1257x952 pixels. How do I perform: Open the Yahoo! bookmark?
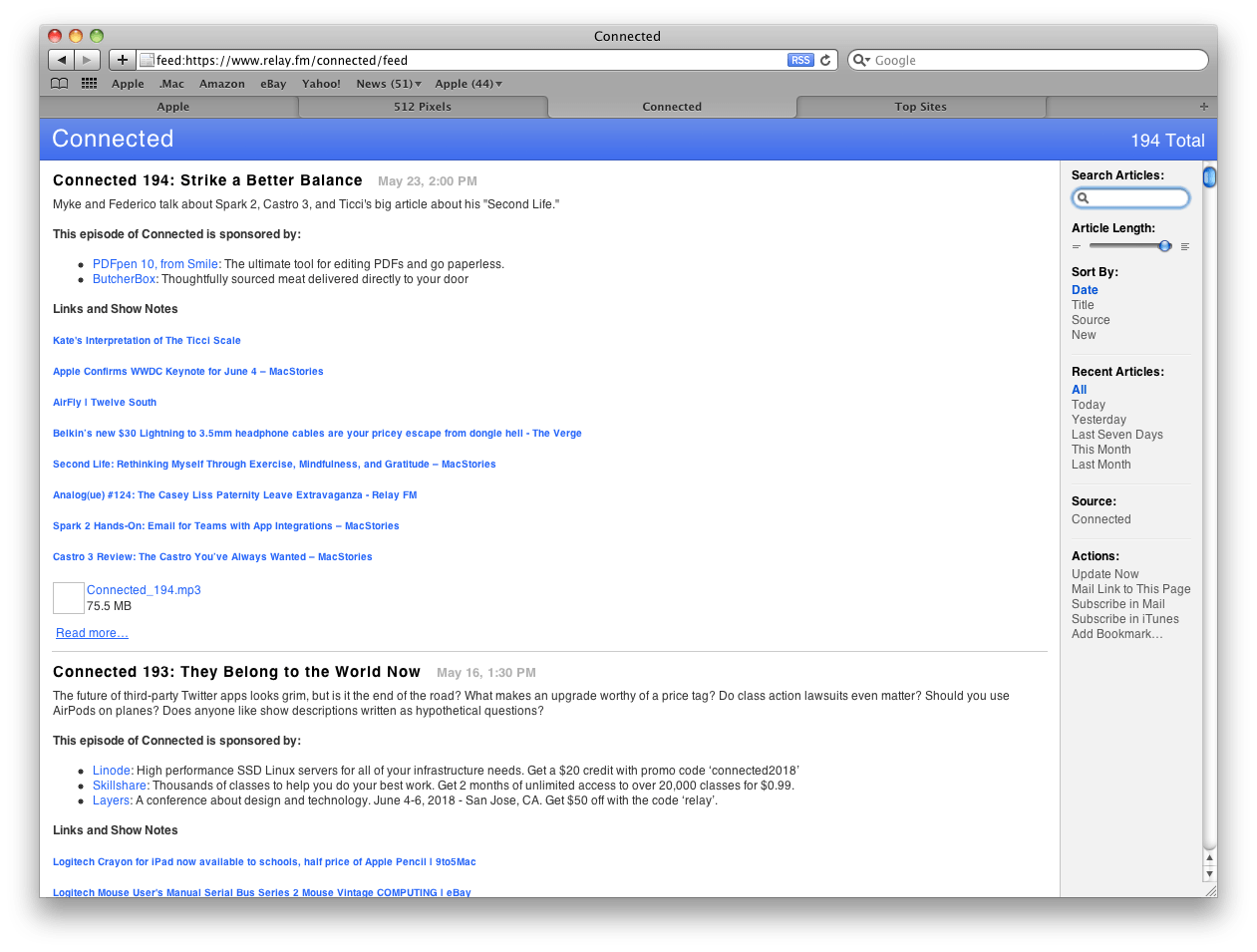click(321, 84)
